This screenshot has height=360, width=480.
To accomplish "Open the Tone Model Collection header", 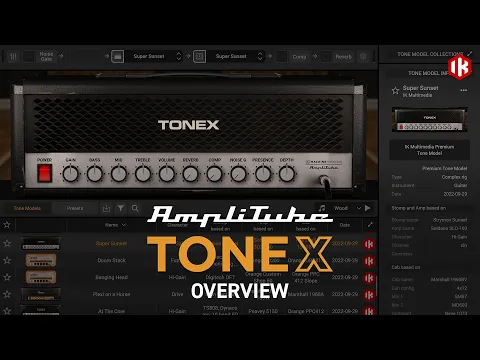I will 430,54.
